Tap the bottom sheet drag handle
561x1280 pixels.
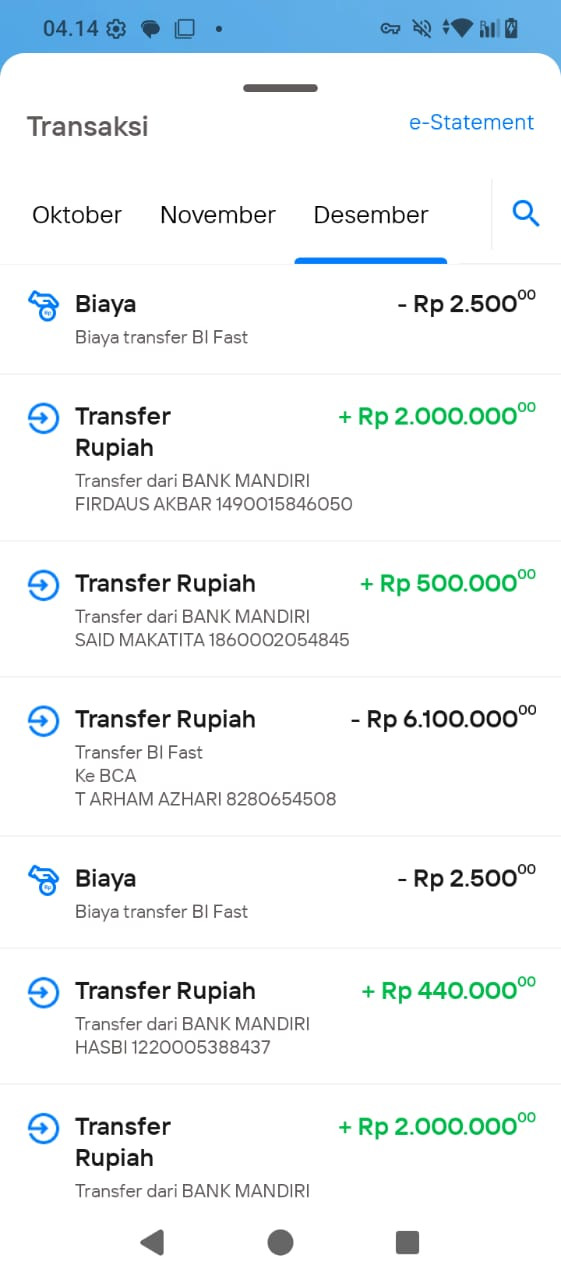pos(280,88)
